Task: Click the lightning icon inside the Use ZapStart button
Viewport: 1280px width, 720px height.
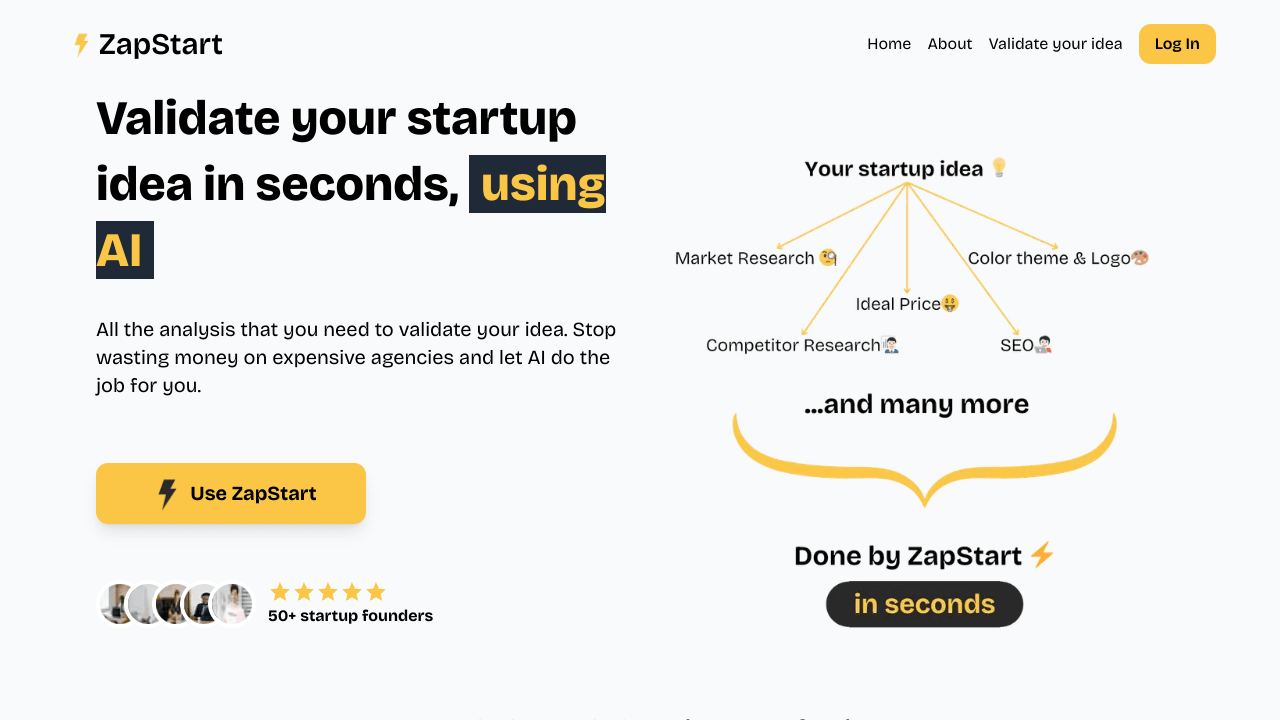Action: coord(167,493)
